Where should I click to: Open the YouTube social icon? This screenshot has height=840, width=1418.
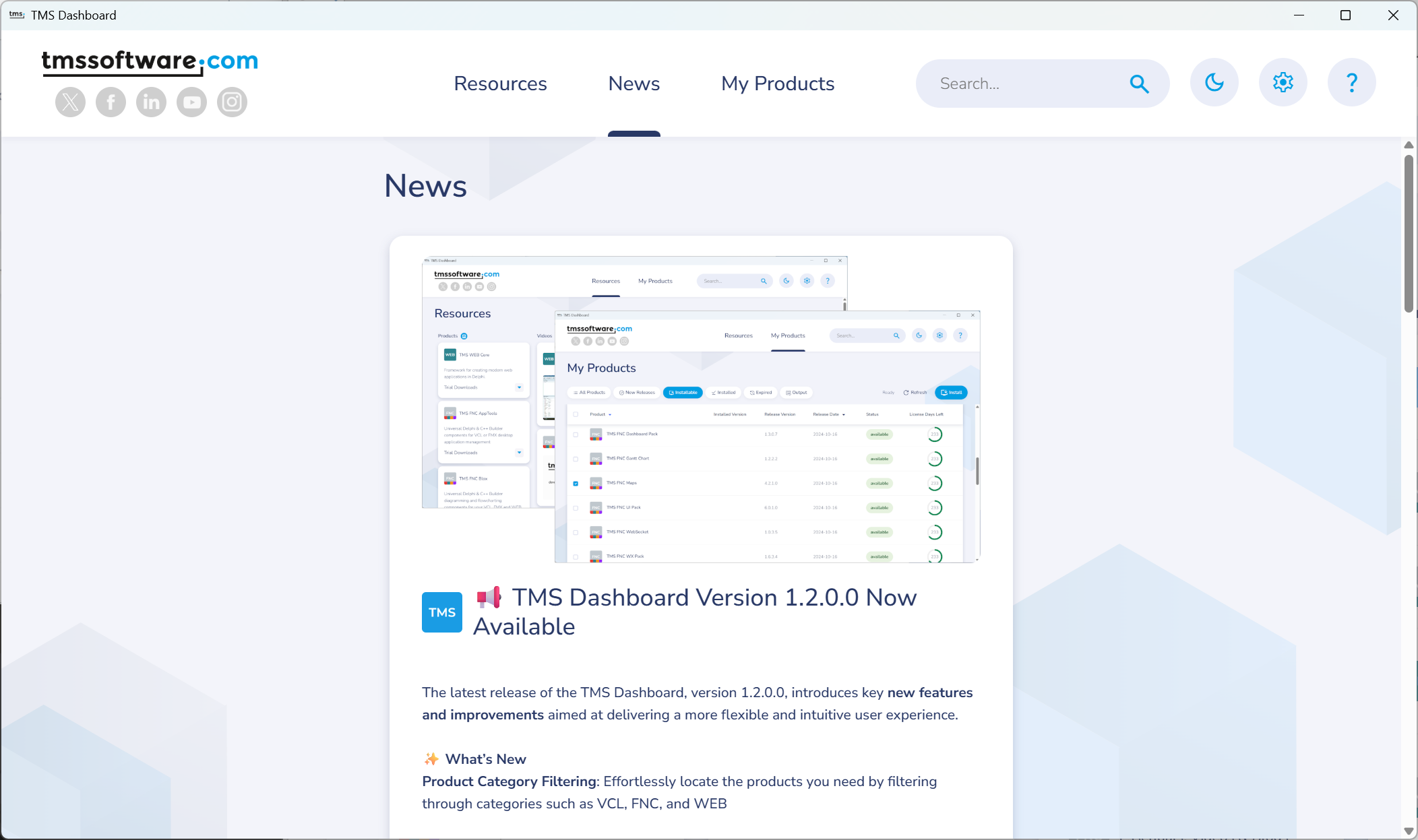point(191,102)
